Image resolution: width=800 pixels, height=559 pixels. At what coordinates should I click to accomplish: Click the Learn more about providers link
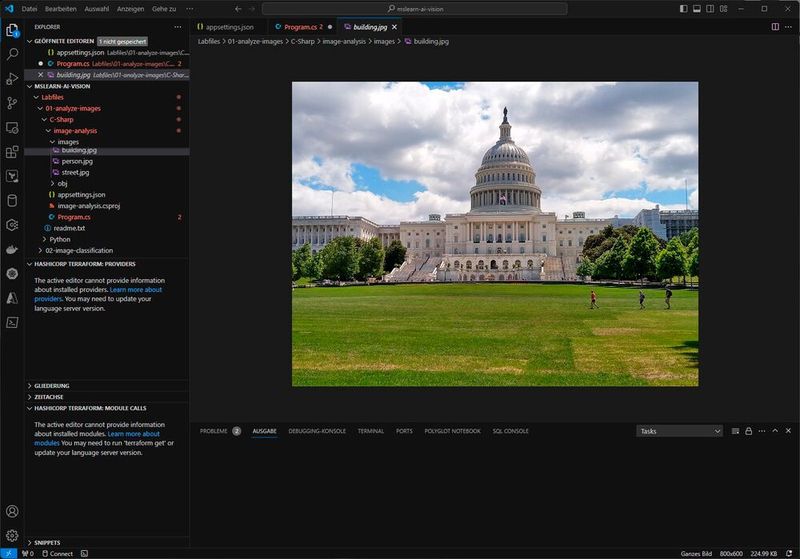pos(136,290)
